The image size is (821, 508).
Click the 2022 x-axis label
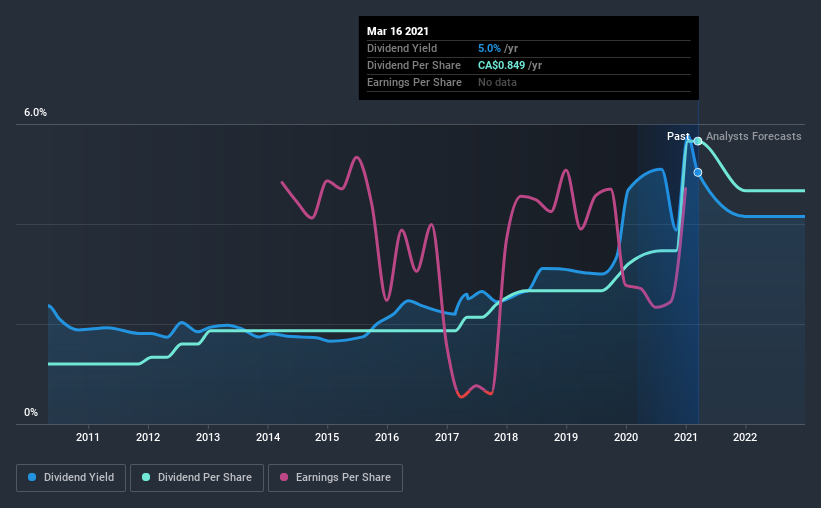[x=745, y=437]
